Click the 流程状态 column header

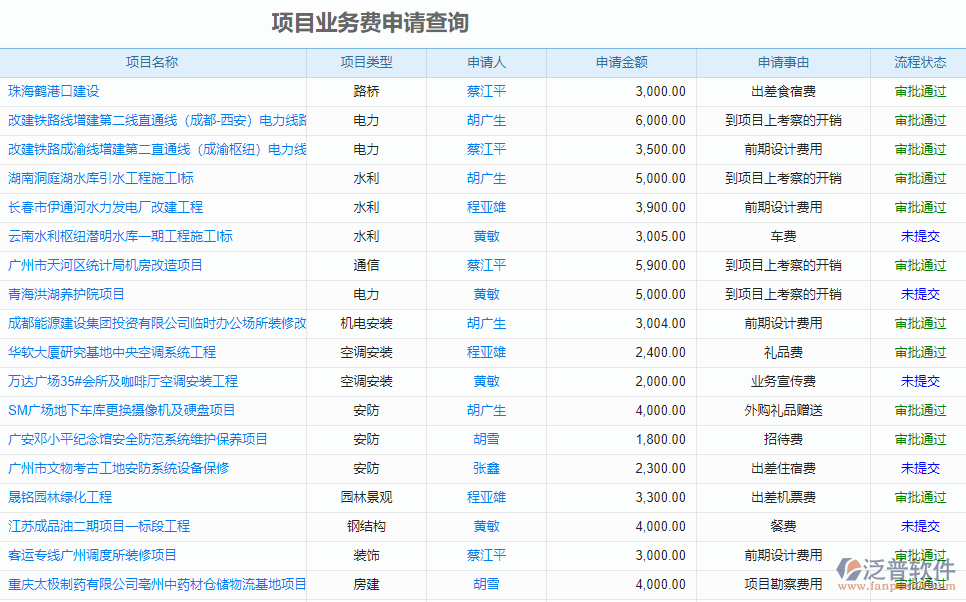pyautogui.click(x=920, y=62)
